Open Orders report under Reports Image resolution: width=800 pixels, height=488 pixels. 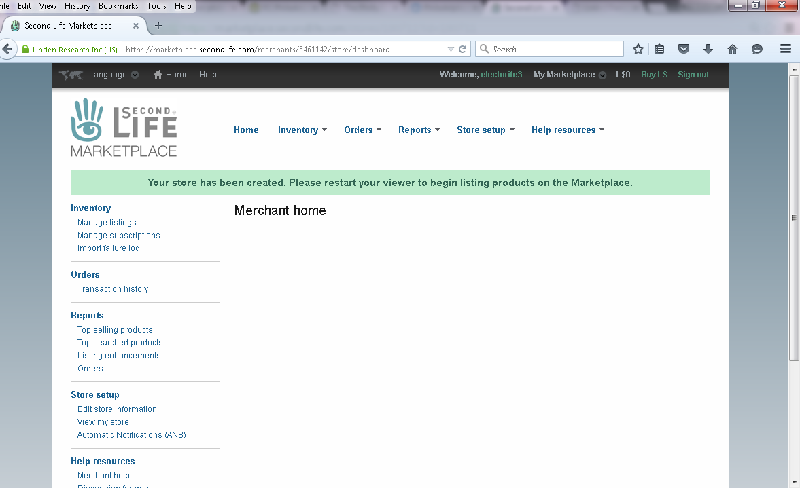point(90,368)
